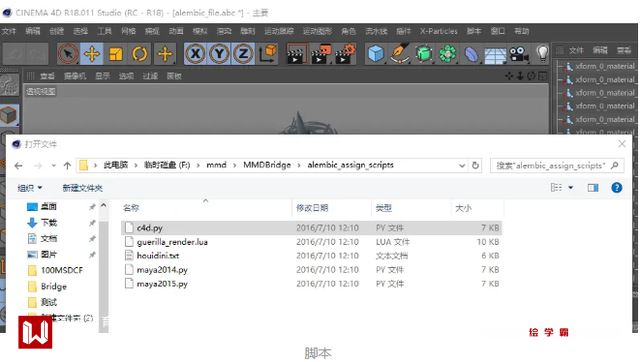Click the undo redo area icon

25,54
